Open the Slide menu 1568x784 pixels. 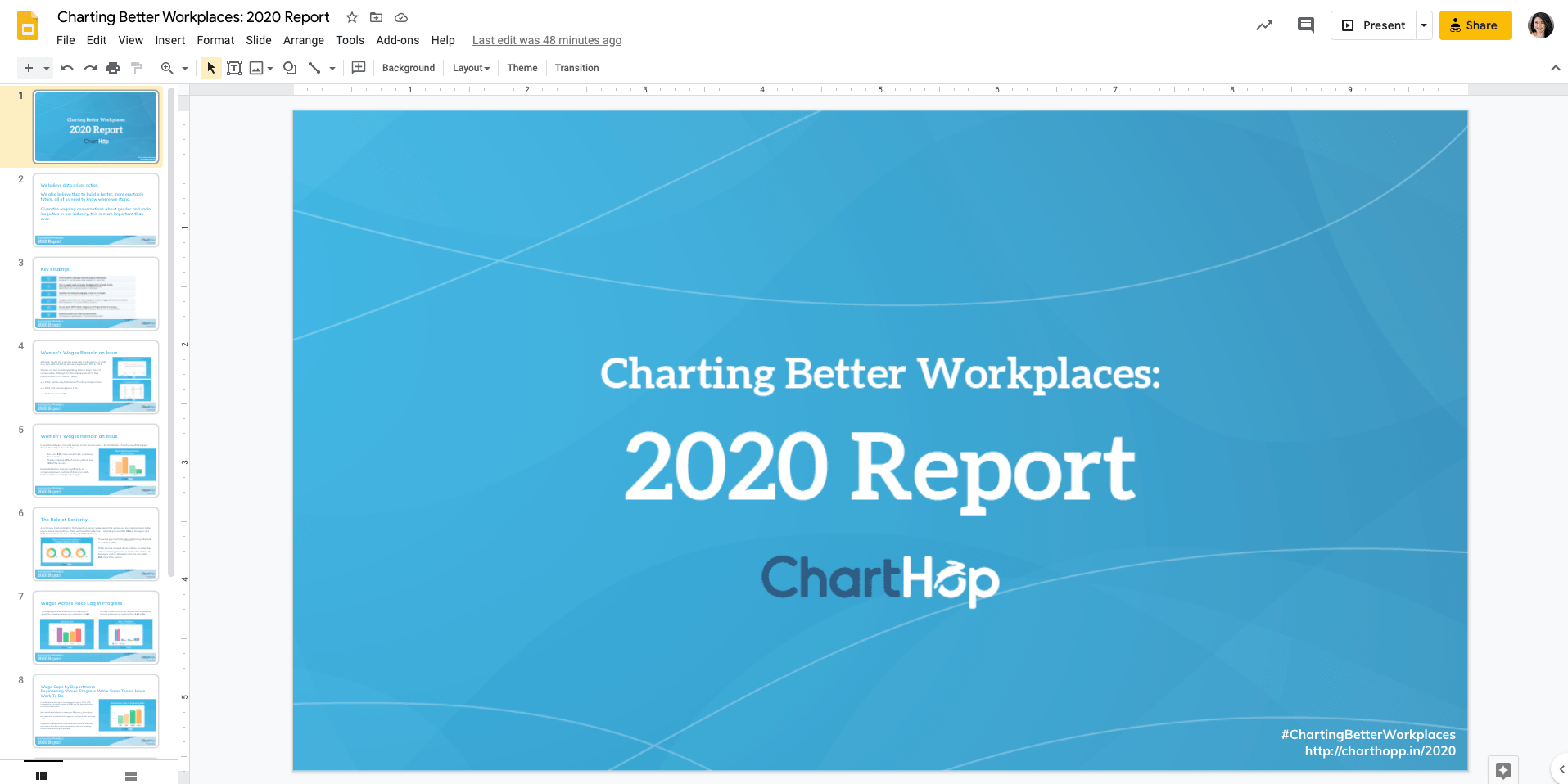[x=258, y=40]
